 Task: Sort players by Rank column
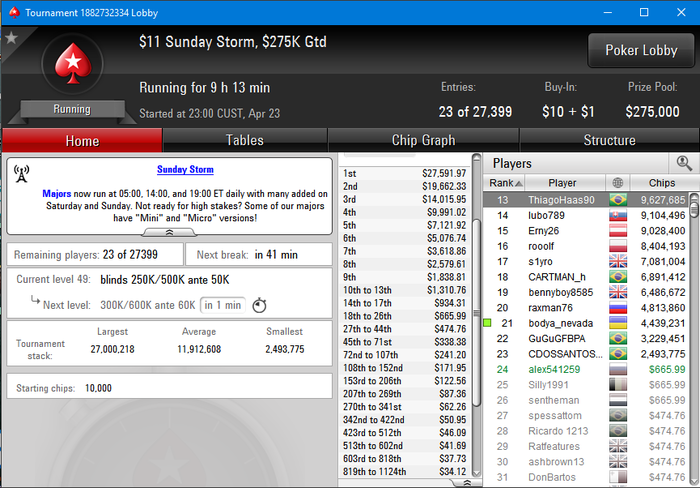pyautogui.click(x=504, y=183)
